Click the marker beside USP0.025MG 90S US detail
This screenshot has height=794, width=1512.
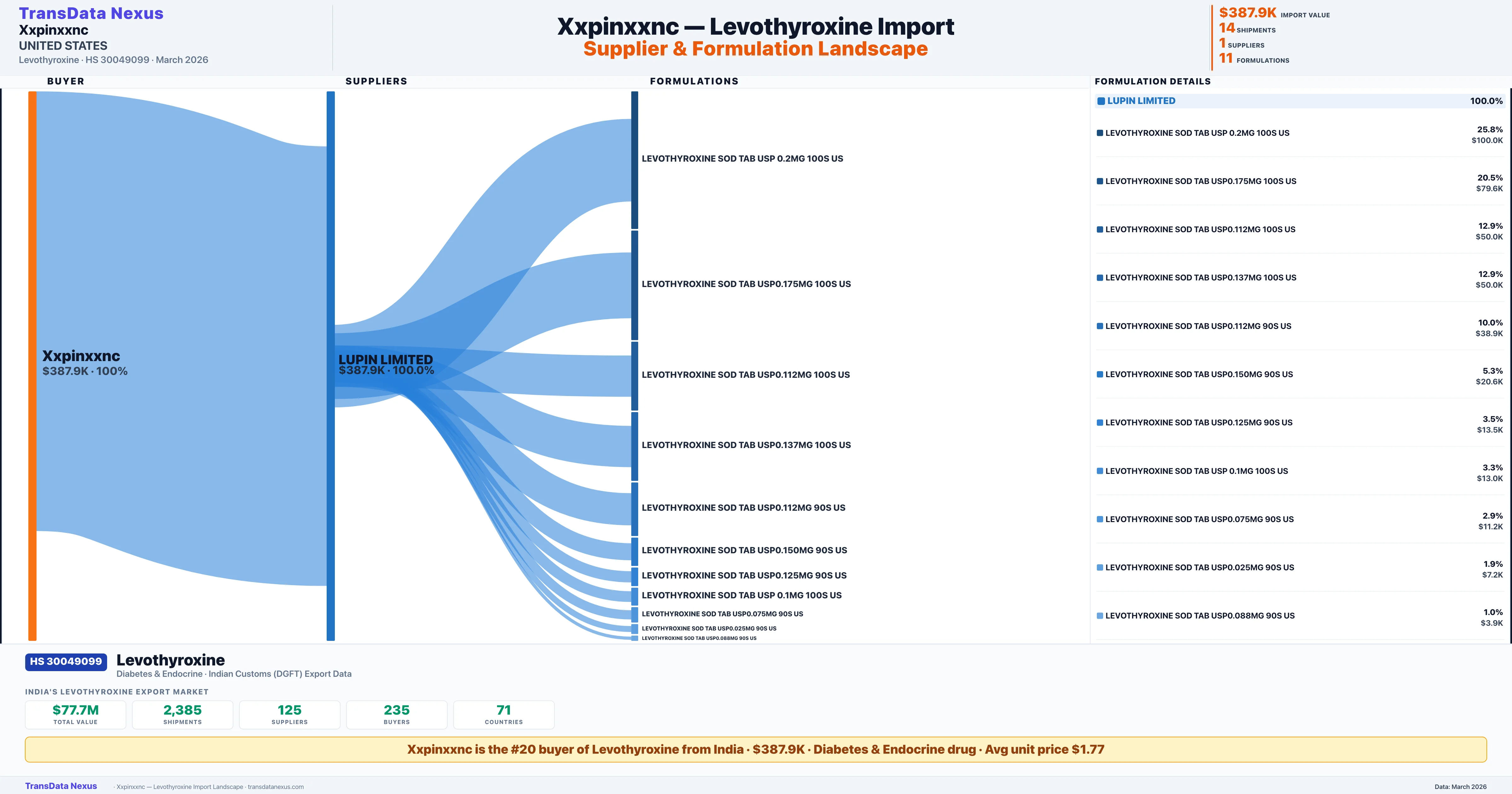pos(1100,567)
